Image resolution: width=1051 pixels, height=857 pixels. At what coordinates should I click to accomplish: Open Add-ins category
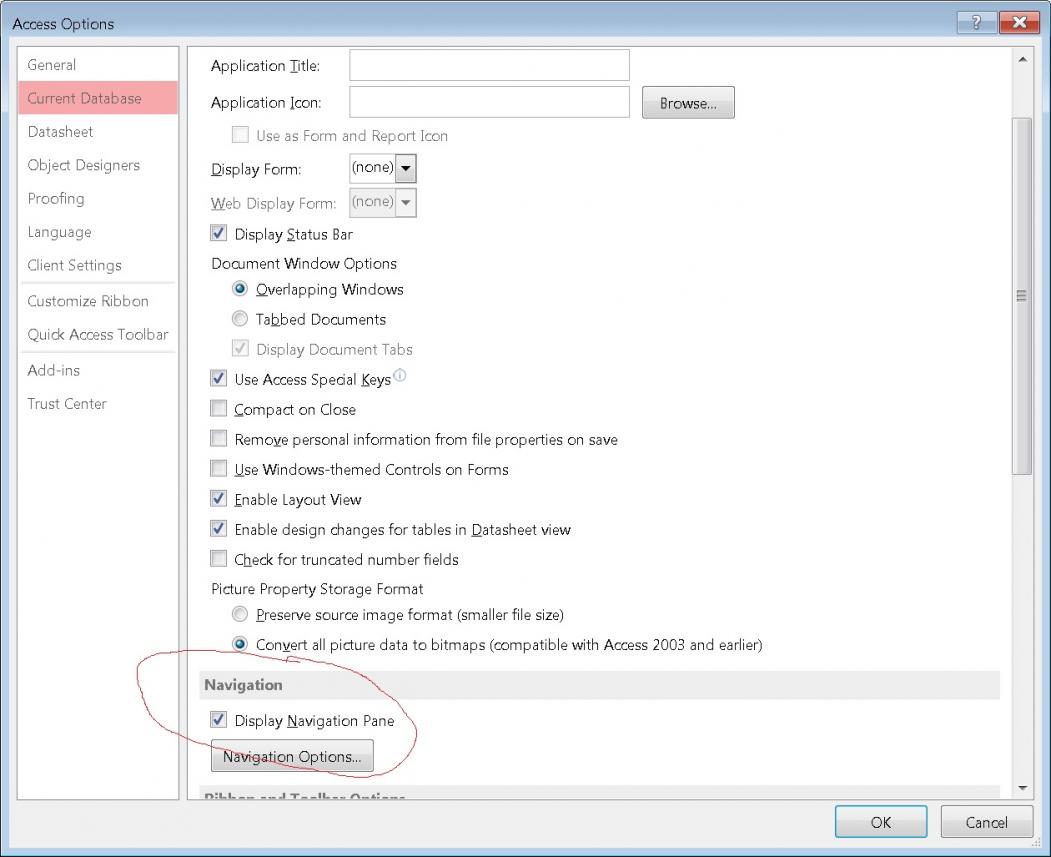click(98, 370)
